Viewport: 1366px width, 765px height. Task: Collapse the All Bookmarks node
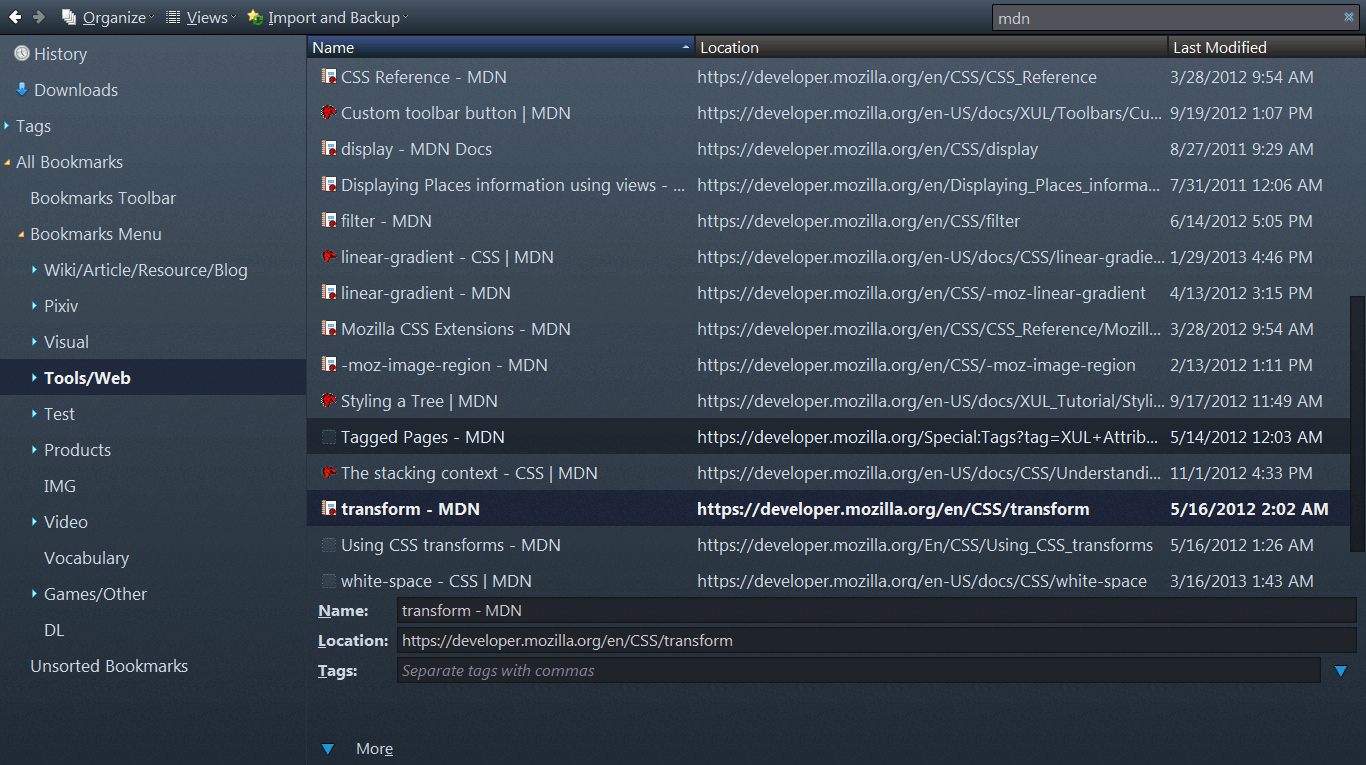[7, 162]
